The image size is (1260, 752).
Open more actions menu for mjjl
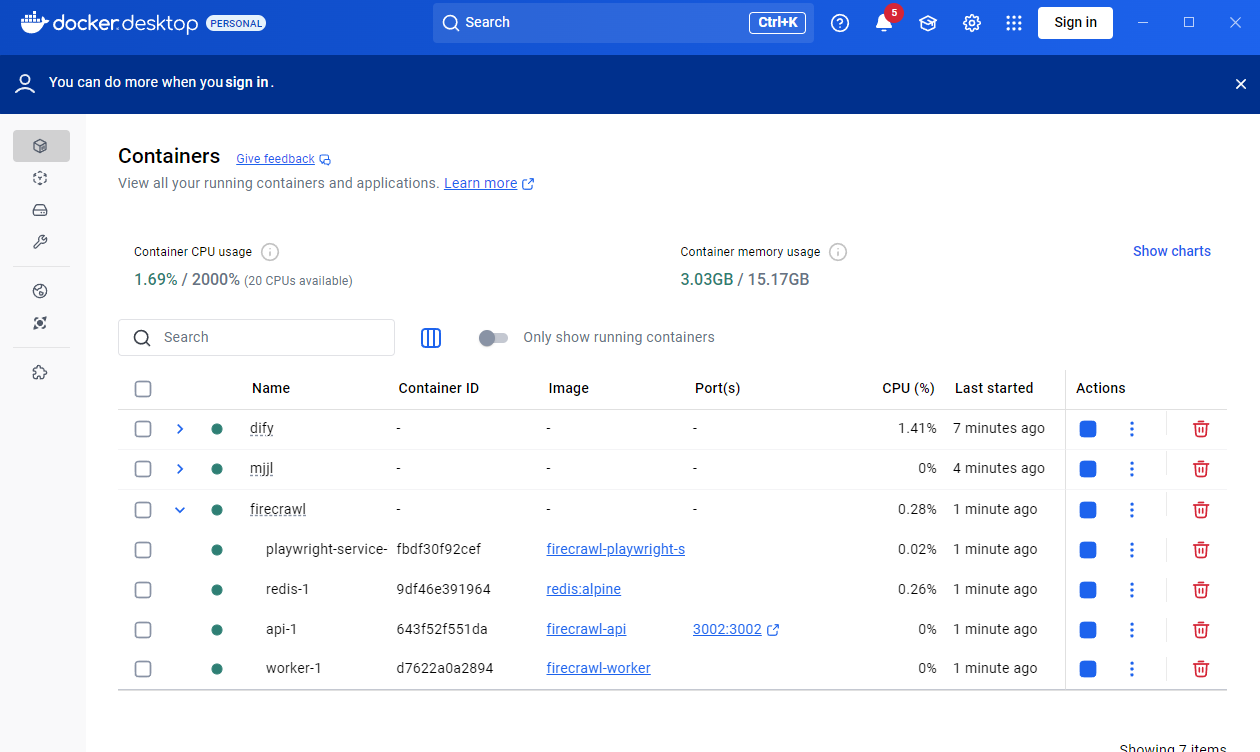pos(1132,469)
